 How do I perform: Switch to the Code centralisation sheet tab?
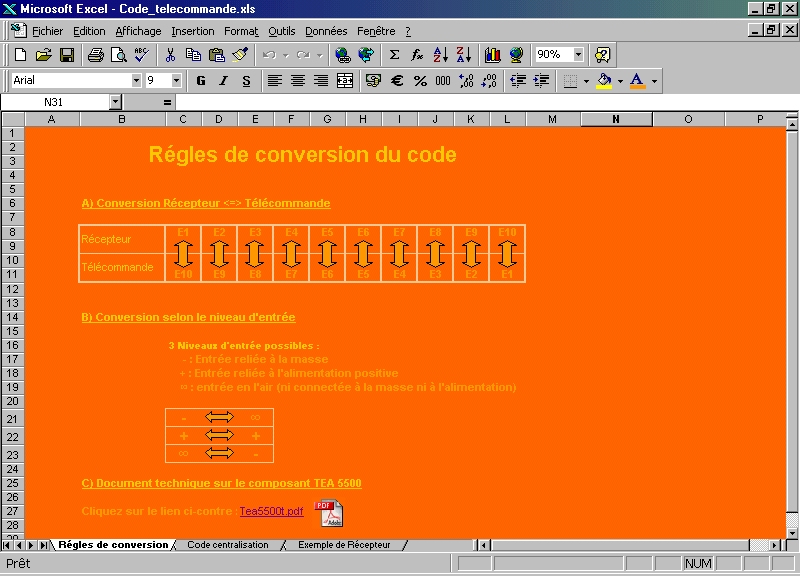pyautogui.click(x=228, y=545)
